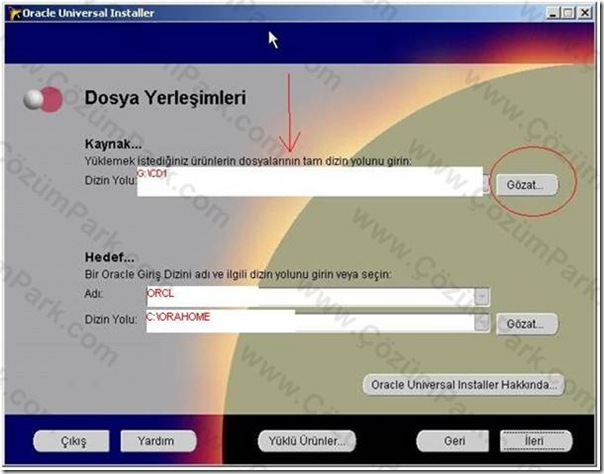Minimize the Oracle Universal Installer window
The image size is (604, 474).
[553, 13]
